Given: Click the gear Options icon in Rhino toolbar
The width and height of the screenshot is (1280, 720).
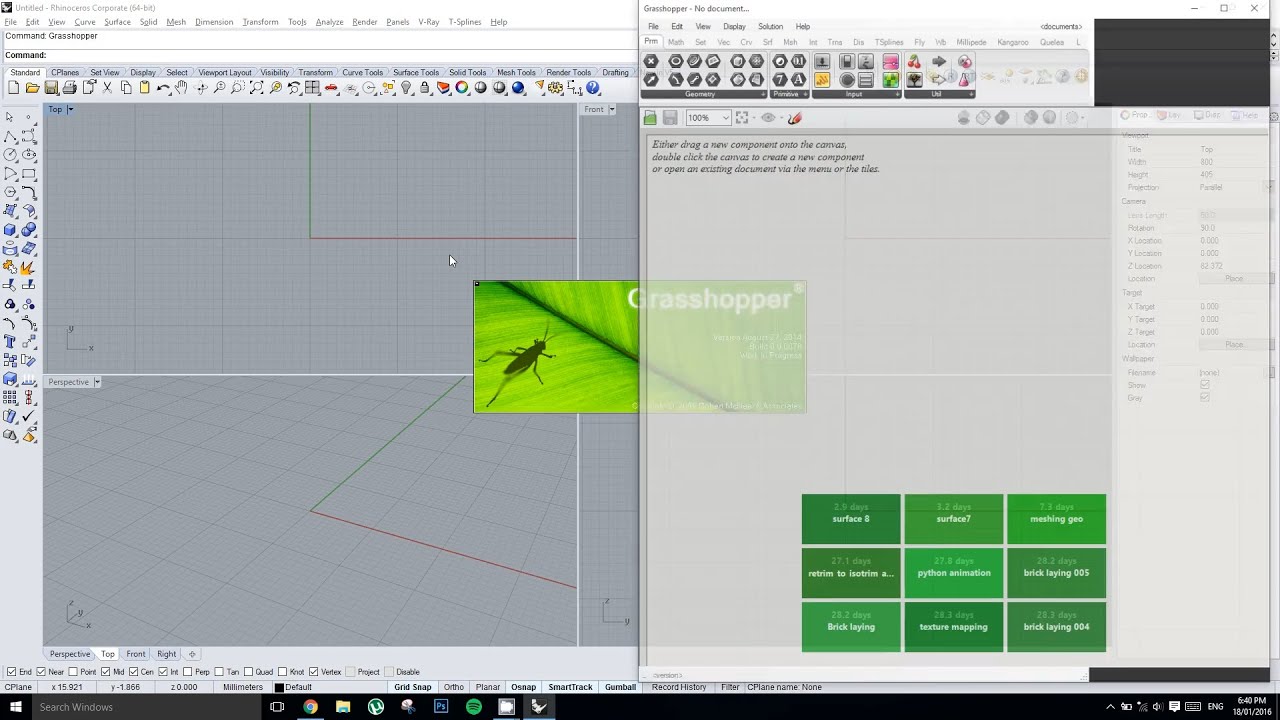Looking at the screenshot, I should (x=555, y=88).
